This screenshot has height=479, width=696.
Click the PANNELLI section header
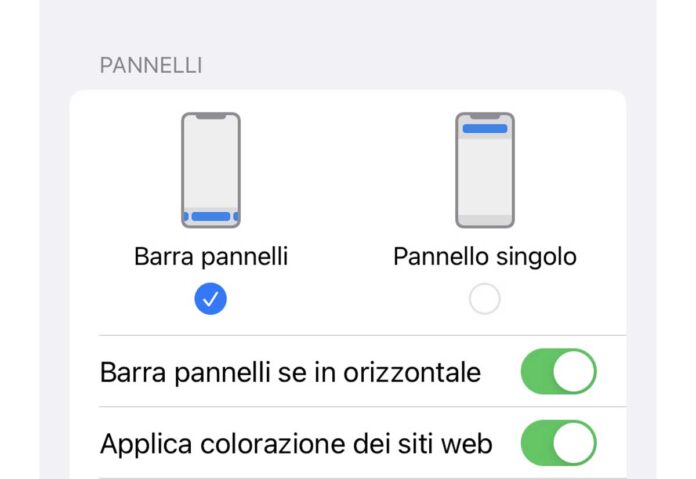tap(150, 66)
